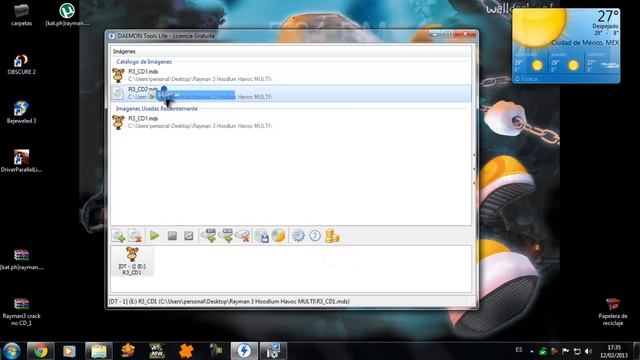The height and width of the screenshot is (360, 640).
Task: Open Google Chrome from the taskbar
Action: tap(40, 351)
